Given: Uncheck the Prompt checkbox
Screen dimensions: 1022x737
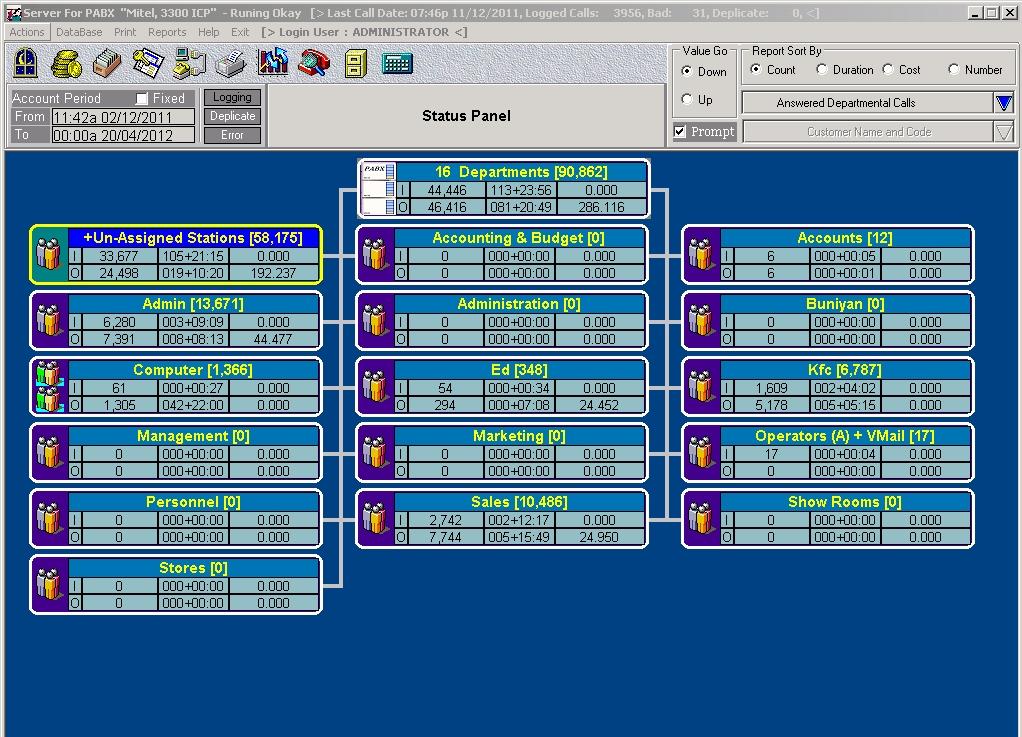Looking at the screenshot, I should point(680,132).
